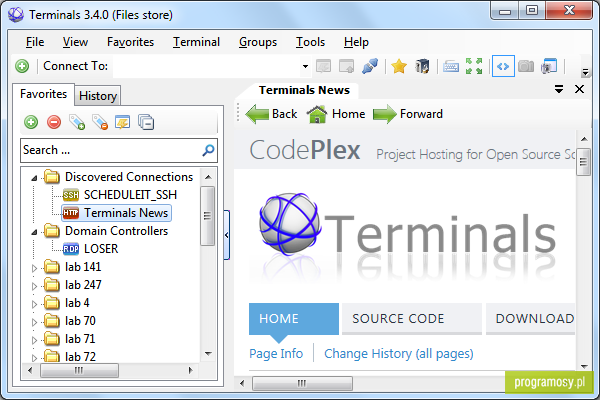600x400 pixels.
Task: Switch to the History tab
Action: (x=98, y=96)
